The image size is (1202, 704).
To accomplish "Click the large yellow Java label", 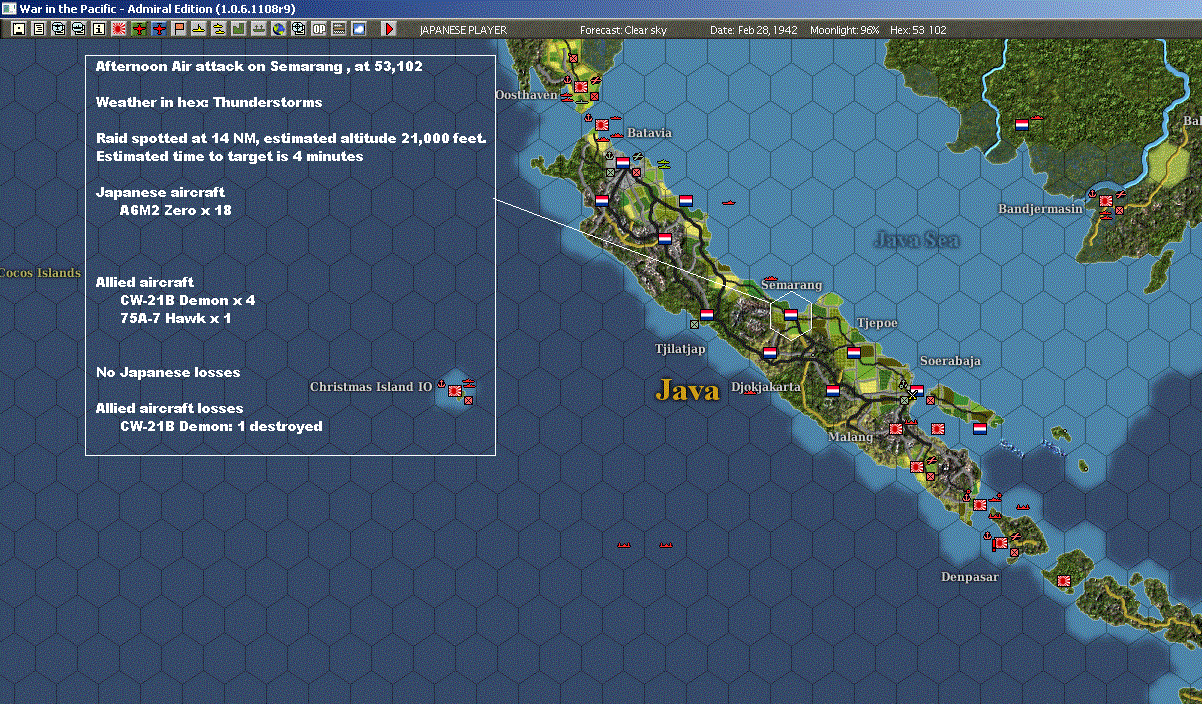I will pyautogui.click(x=688, y=390).
